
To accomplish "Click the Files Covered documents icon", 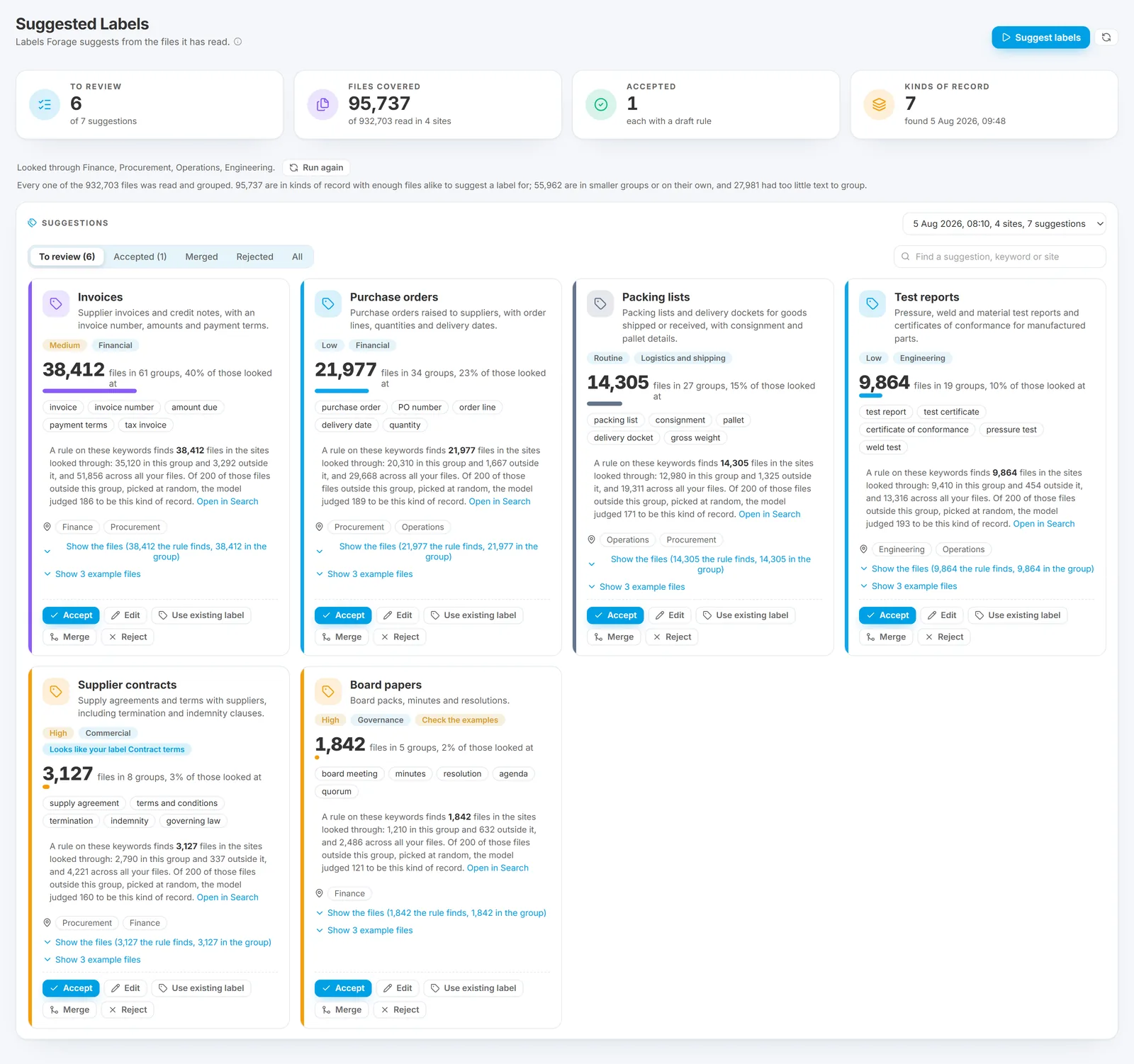I will 322,105.
